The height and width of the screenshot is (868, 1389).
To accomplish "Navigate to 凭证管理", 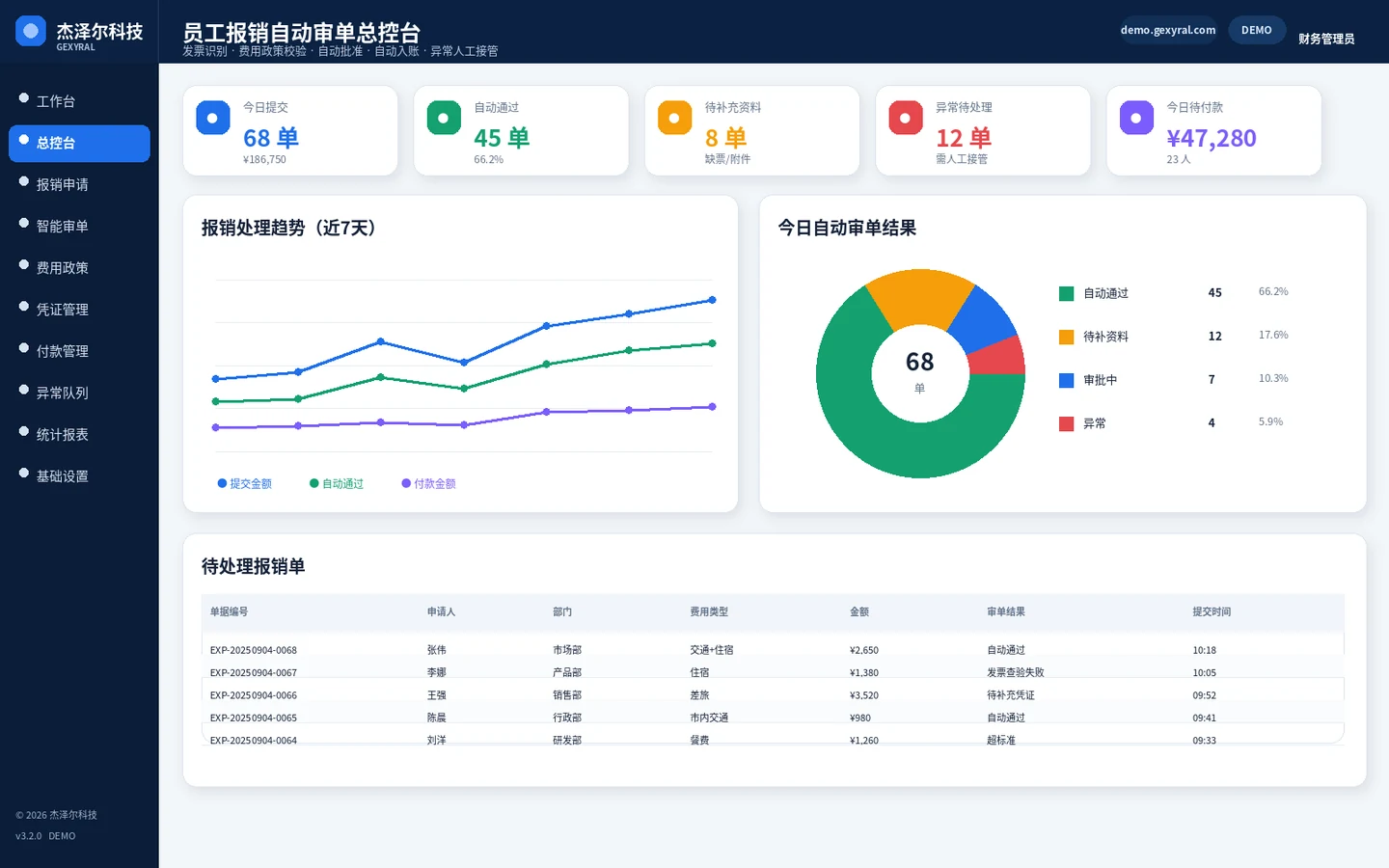I will [79, 310].
